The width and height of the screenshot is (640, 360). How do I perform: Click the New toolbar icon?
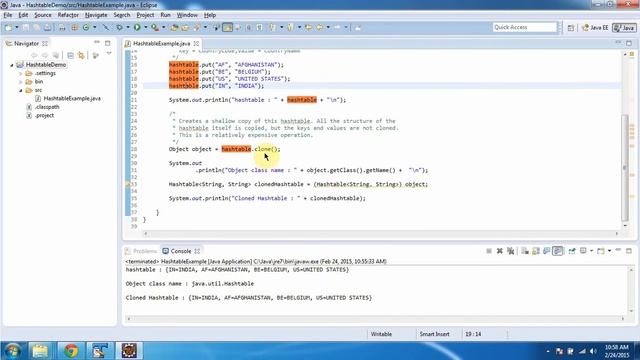(x=8, y=27)
